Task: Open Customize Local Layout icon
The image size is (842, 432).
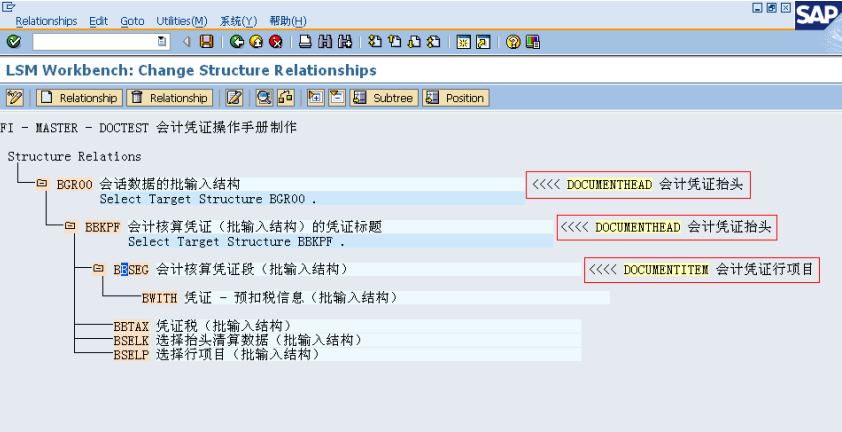Action: pyautogui.click(x=533, y=42)
